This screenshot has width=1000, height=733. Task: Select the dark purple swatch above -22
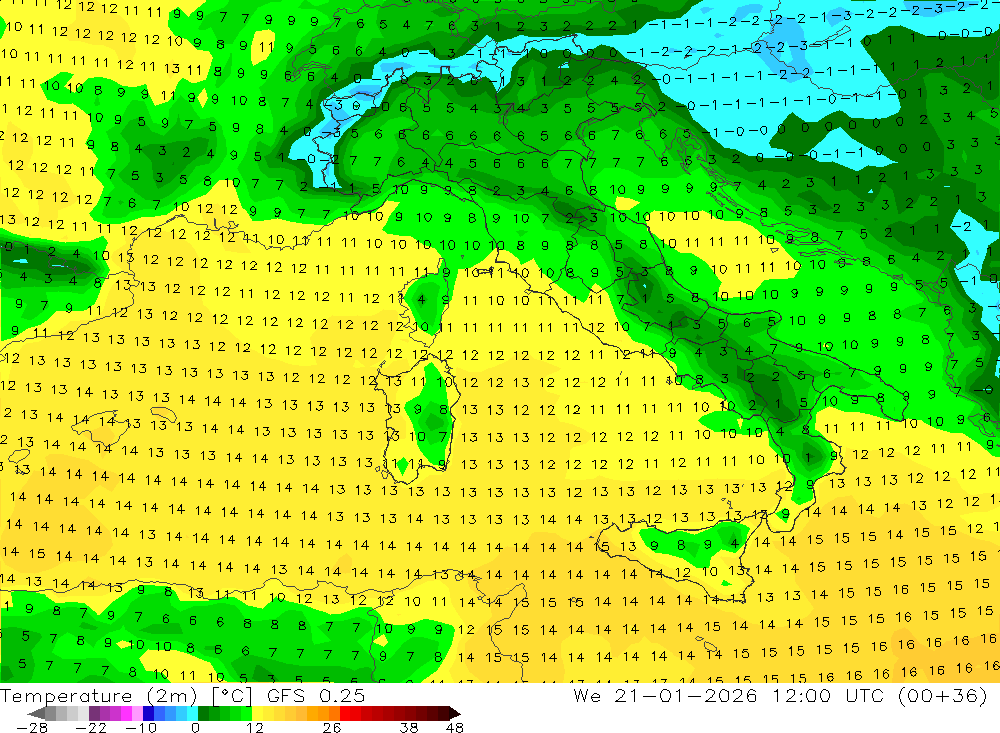pos(94,713)
